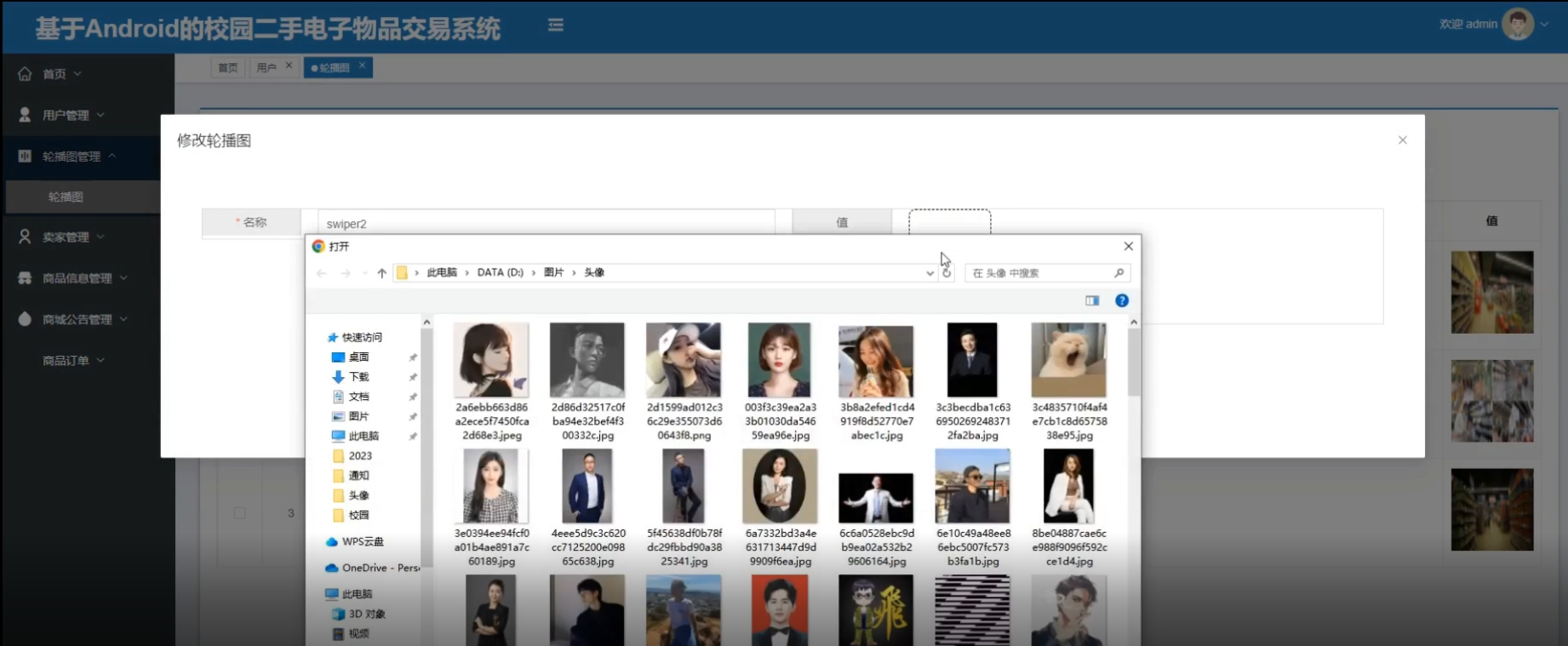Select the file 6a7332bd3a4e...9909f6ea.jpg
The image size is (1568, 646).
point(780,508)
